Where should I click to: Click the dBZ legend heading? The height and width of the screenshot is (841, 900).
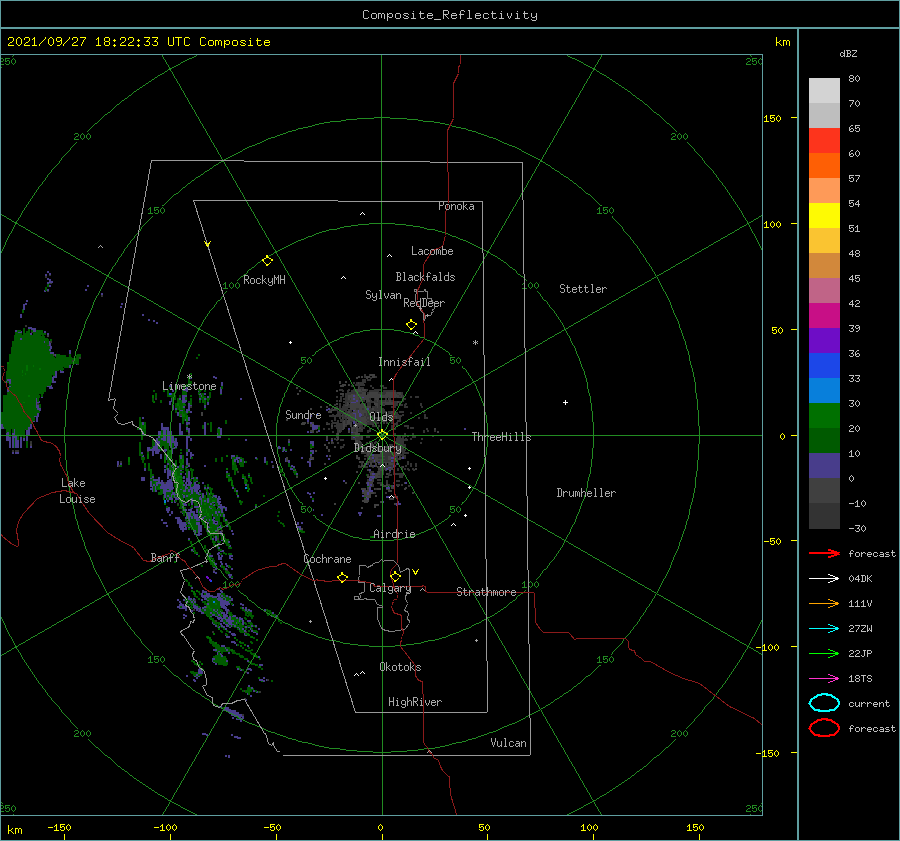[x=848, y=53]
